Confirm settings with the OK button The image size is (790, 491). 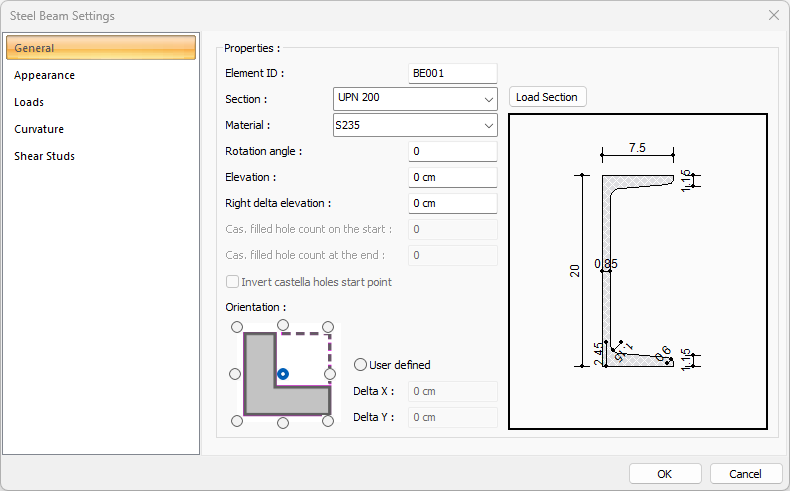(x=665, y=473)
